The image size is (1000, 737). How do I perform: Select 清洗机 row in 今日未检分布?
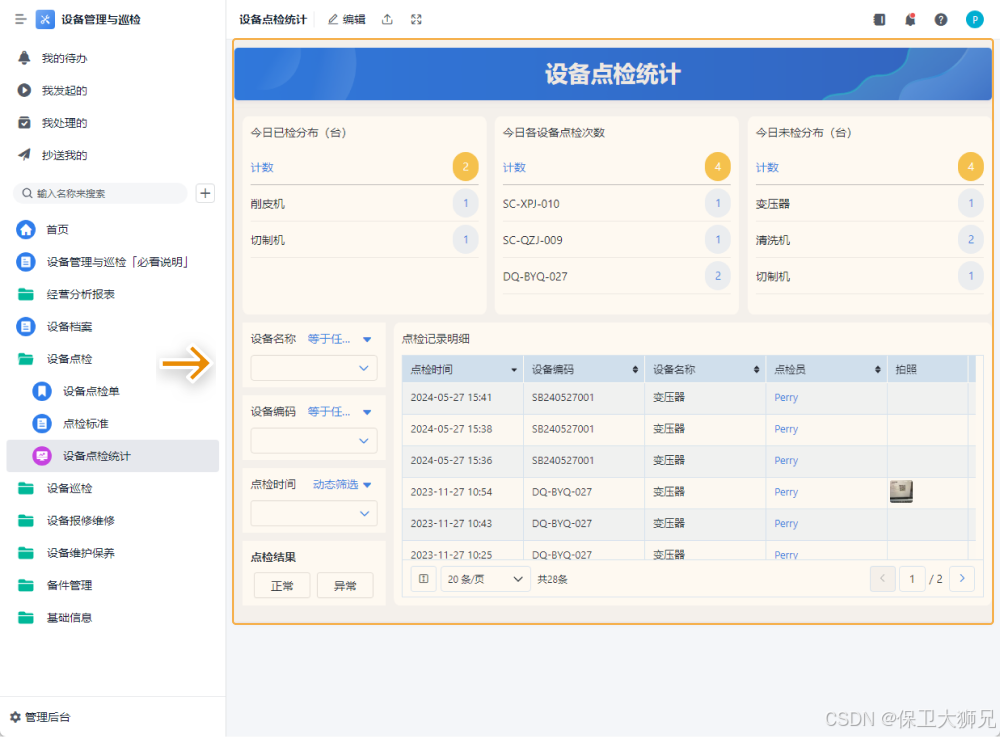coord(869,240)
